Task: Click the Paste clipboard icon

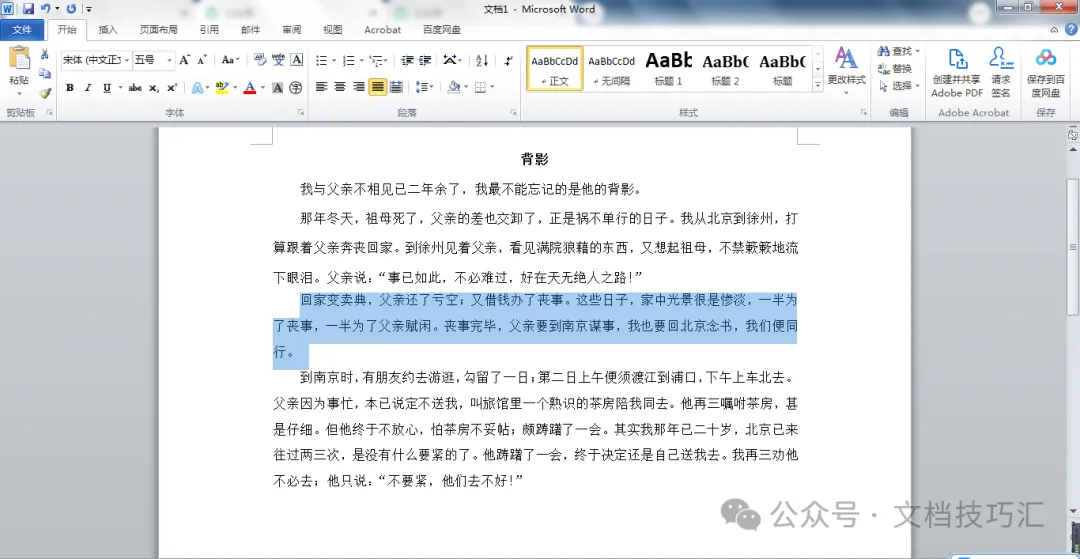Action: [19, 58]
